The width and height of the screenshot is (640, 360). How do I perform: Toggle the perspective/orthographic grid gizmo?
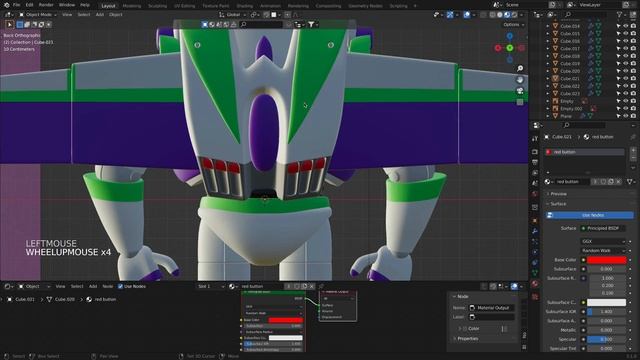pyautogui.click(x=520, y=102)
